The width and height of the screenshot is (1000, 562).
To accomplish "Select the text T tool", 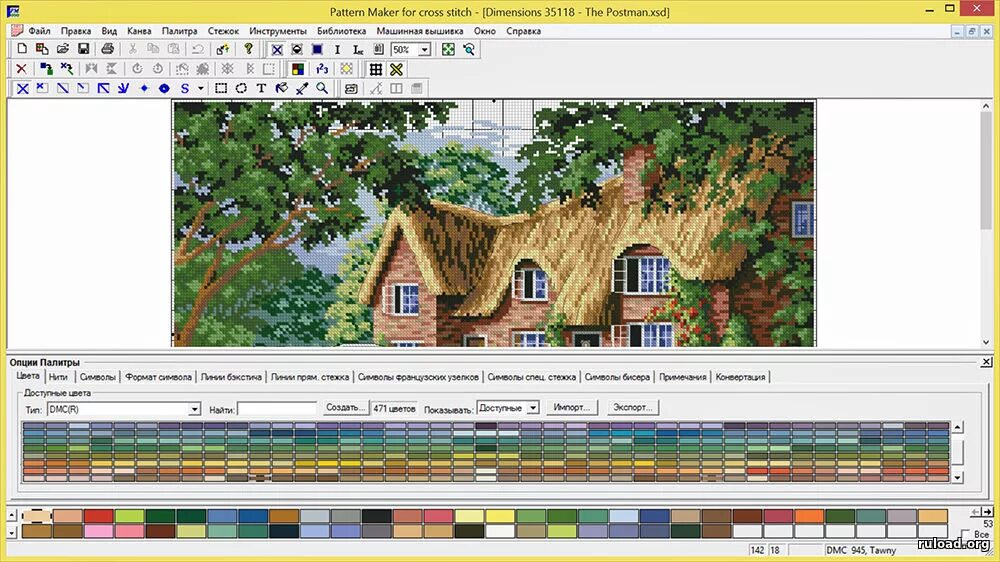I will pos(261,89).
